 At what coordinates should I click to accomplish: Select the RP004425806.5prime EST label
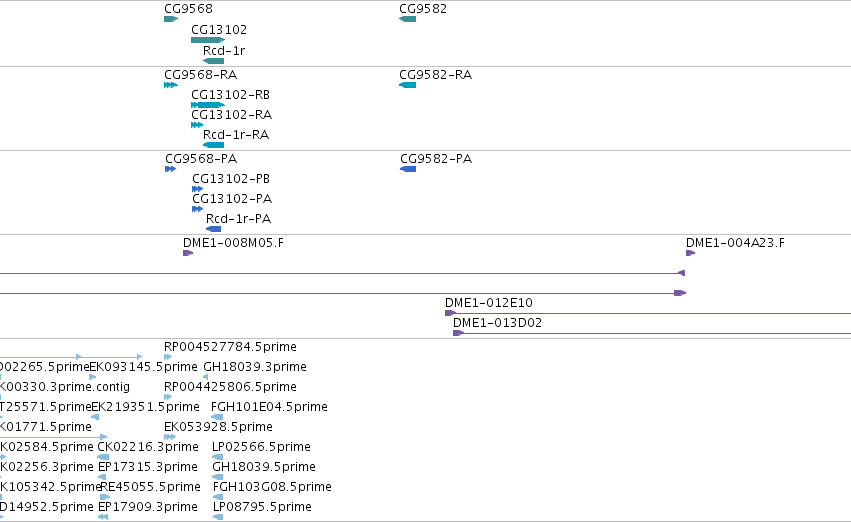(230, 387)
